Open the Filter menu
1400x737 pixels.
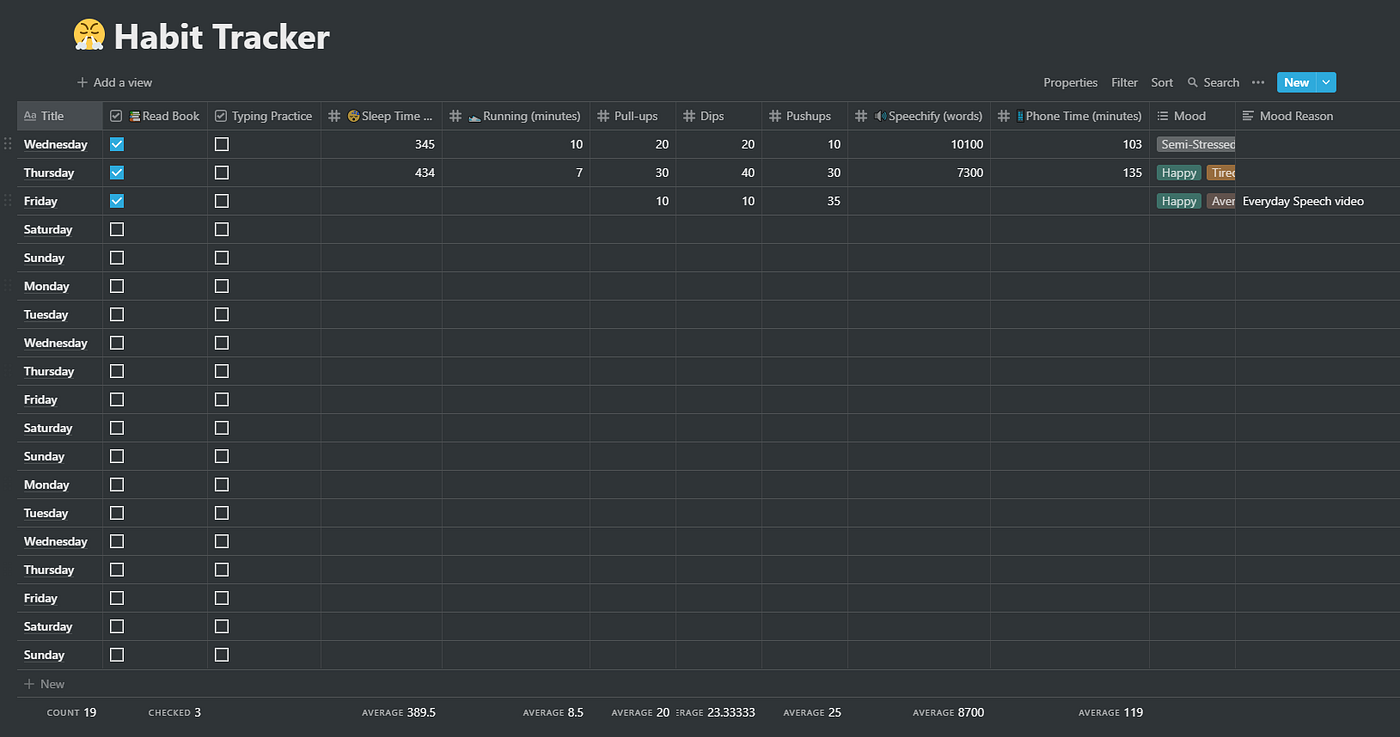(1124, 83)
